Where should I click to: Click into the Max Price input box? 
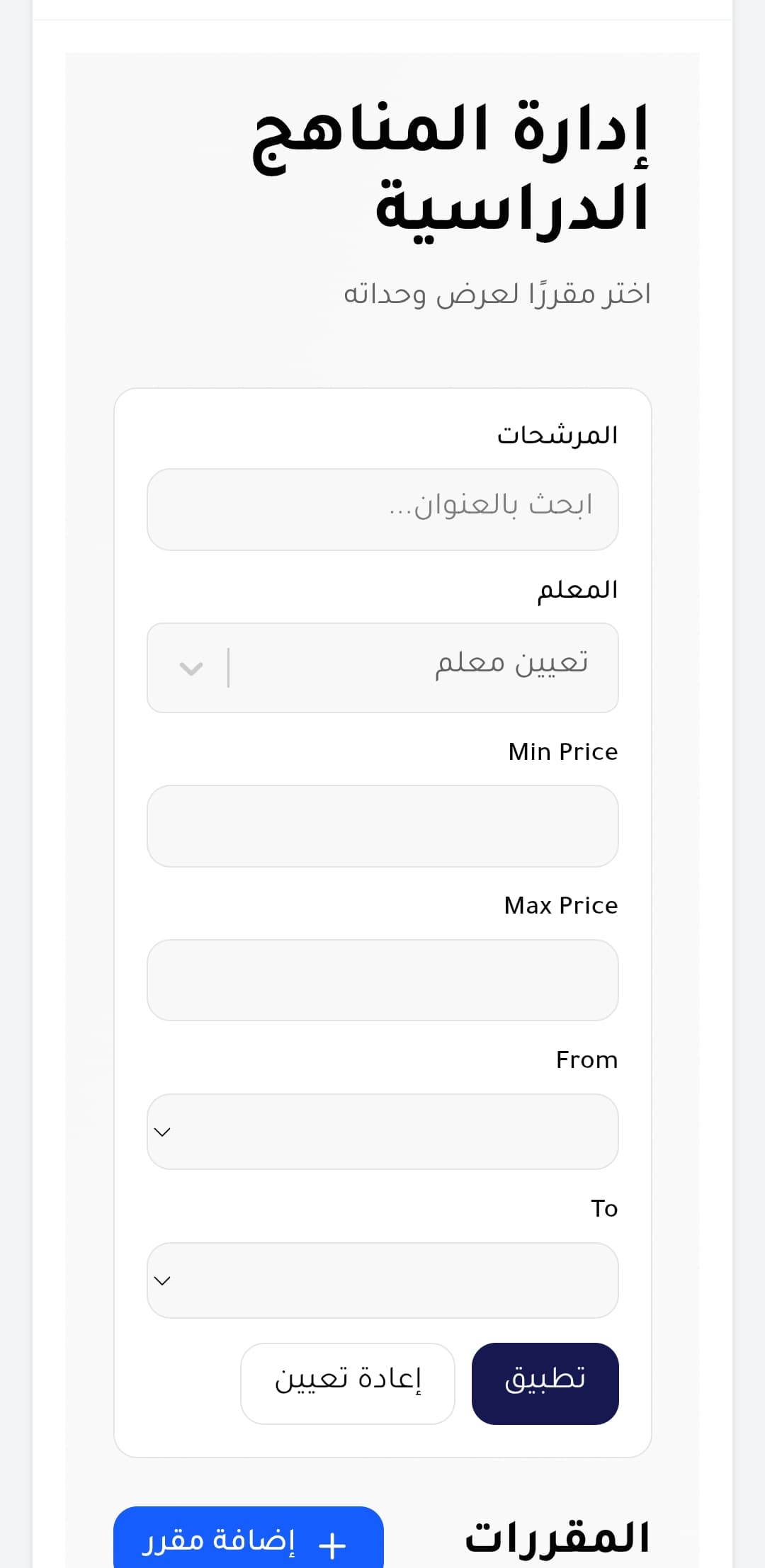[x=382, y=980]
